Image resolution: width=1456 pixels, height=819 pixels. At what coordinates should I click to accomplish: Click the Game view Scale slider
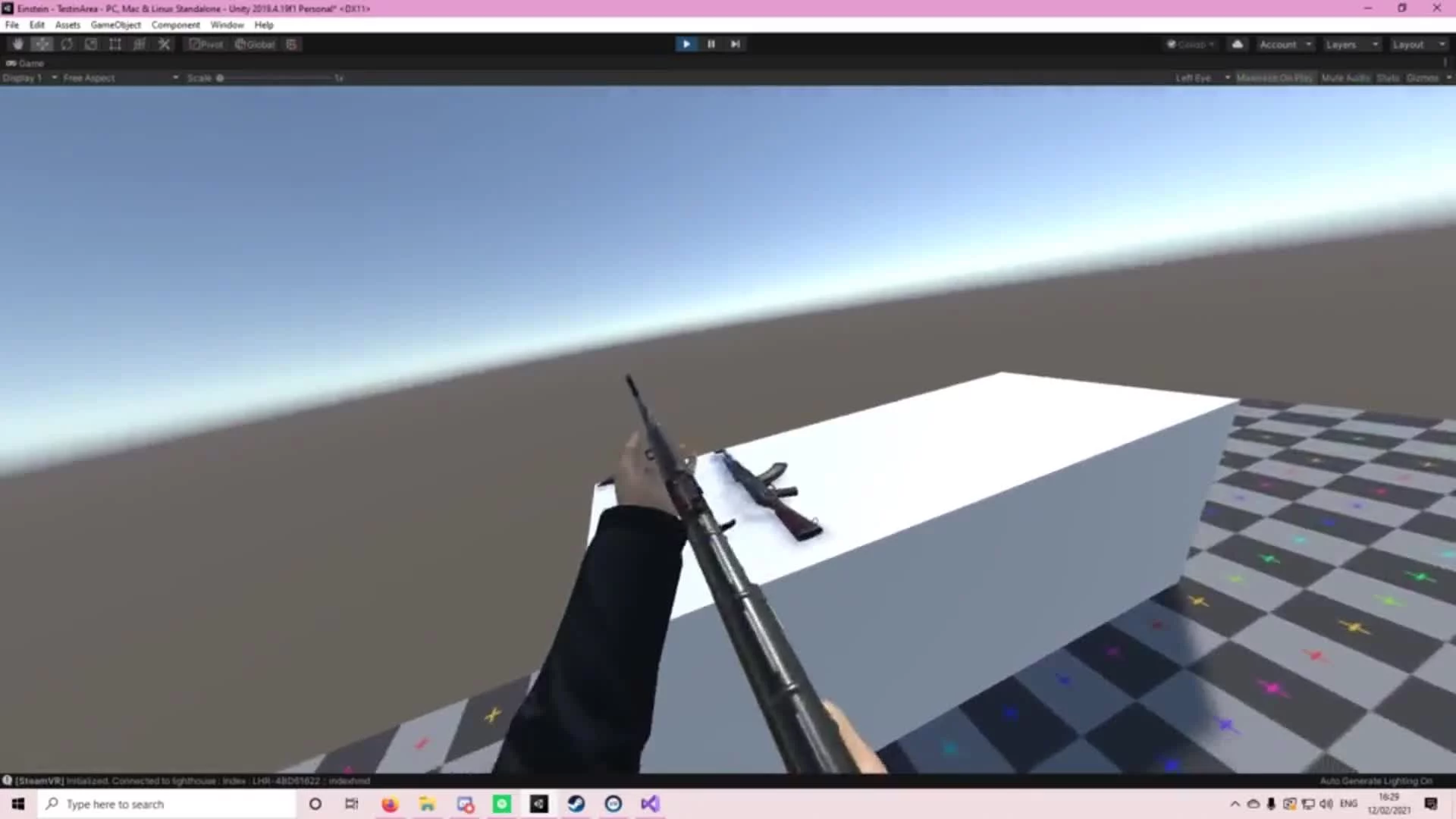(277, 78)
